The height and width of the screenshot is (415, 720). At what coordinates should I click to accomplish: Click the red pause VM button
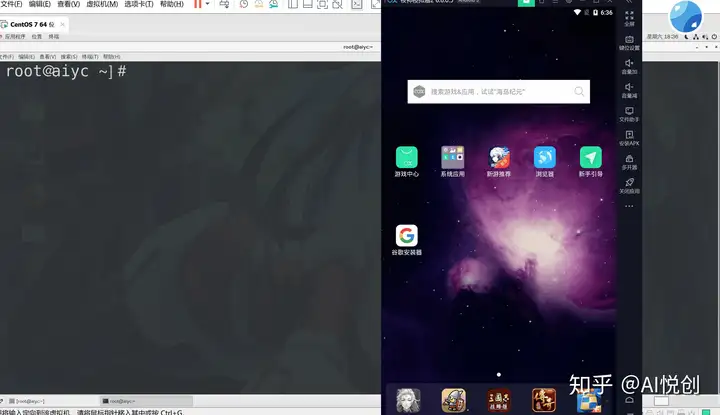pos(197,4)
